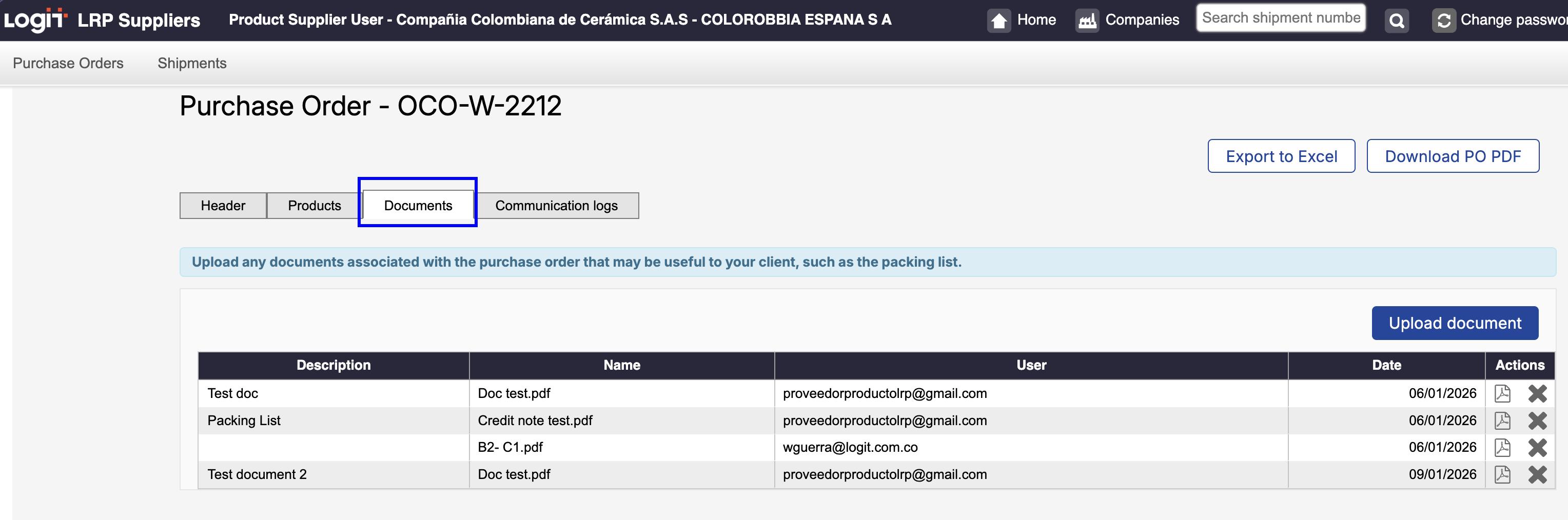Switch to the Products tab
The height and width of the screenshot is (520, 1568).
click(x=314, y=206)
